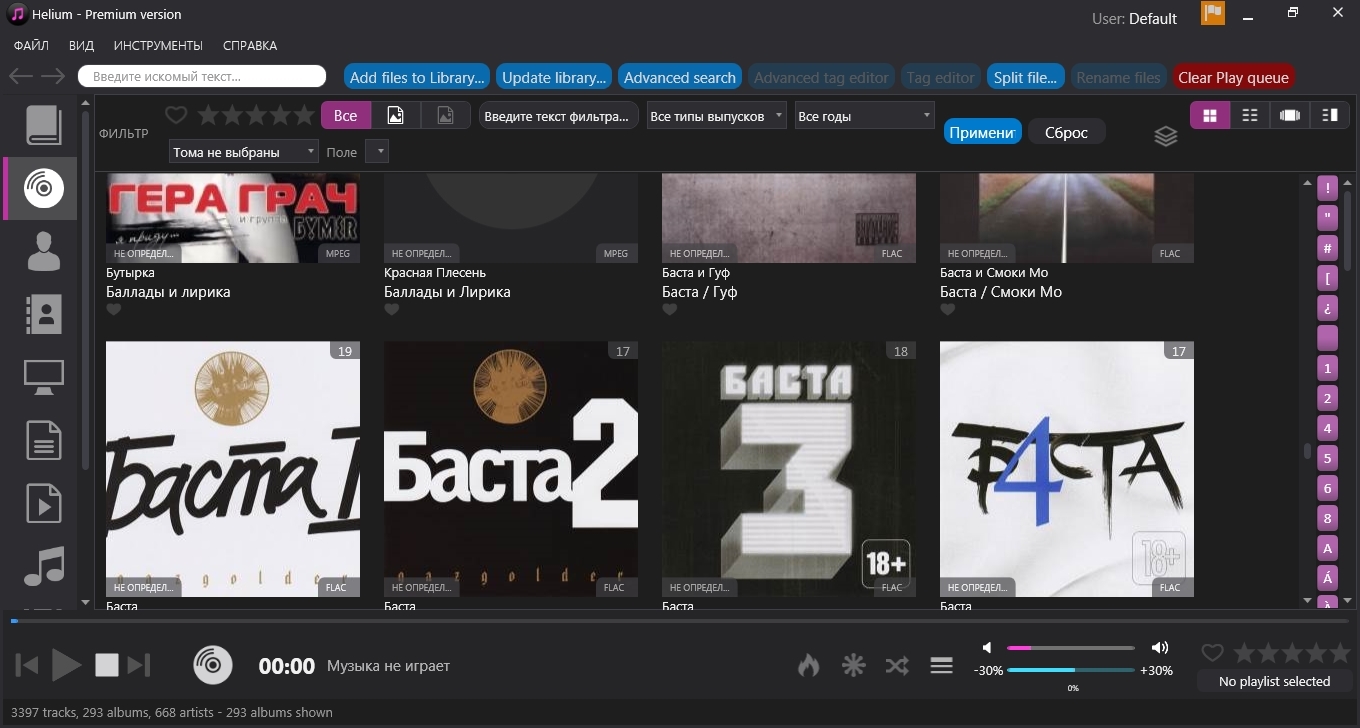This screenshot has height=728, width=1360.
Task: Open the ФАЙЛ menu
Action: click(31, 45)
